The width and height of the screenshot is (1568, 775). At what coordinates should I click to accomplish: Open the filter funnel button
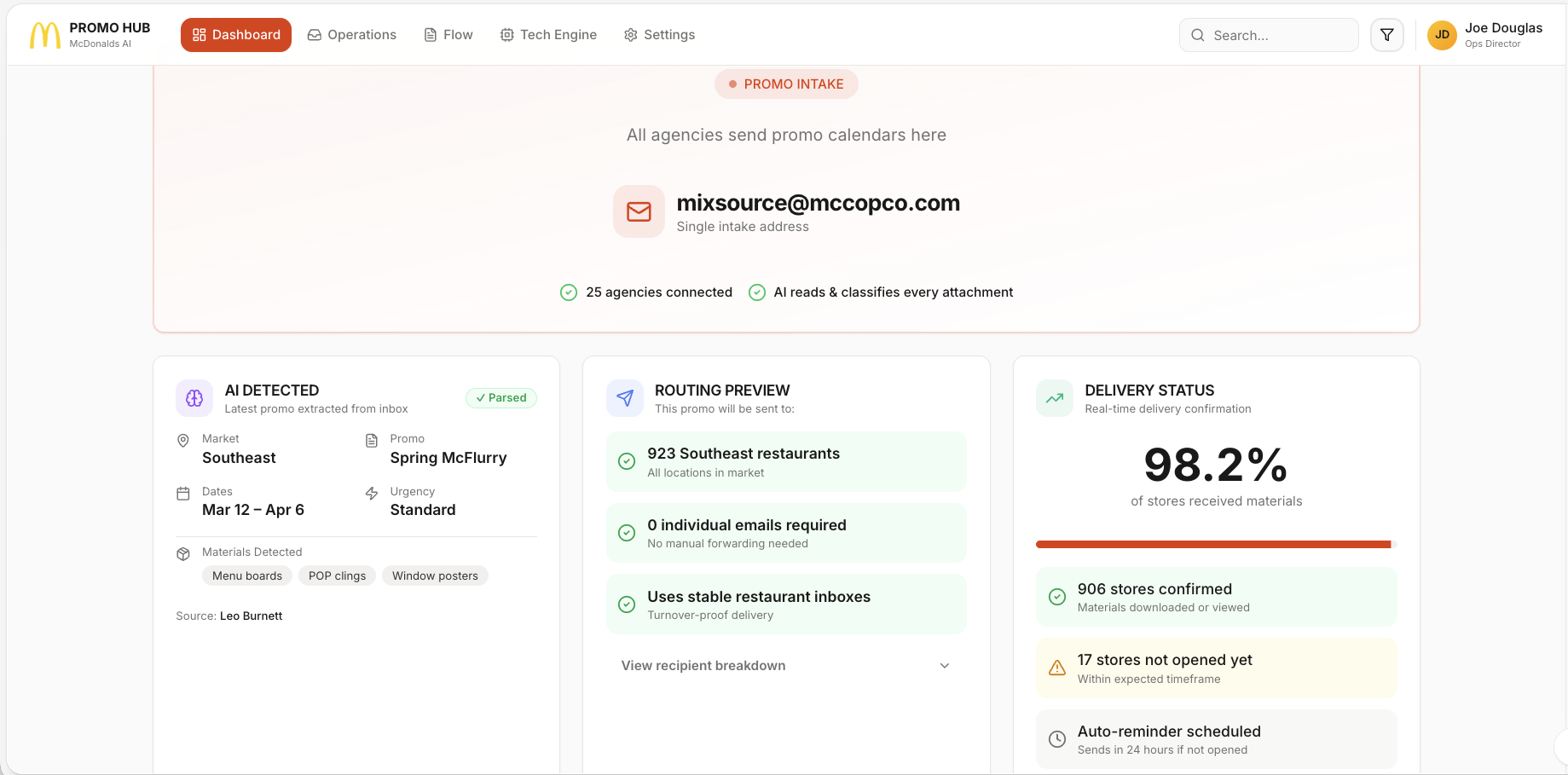tap(1387, 35)
